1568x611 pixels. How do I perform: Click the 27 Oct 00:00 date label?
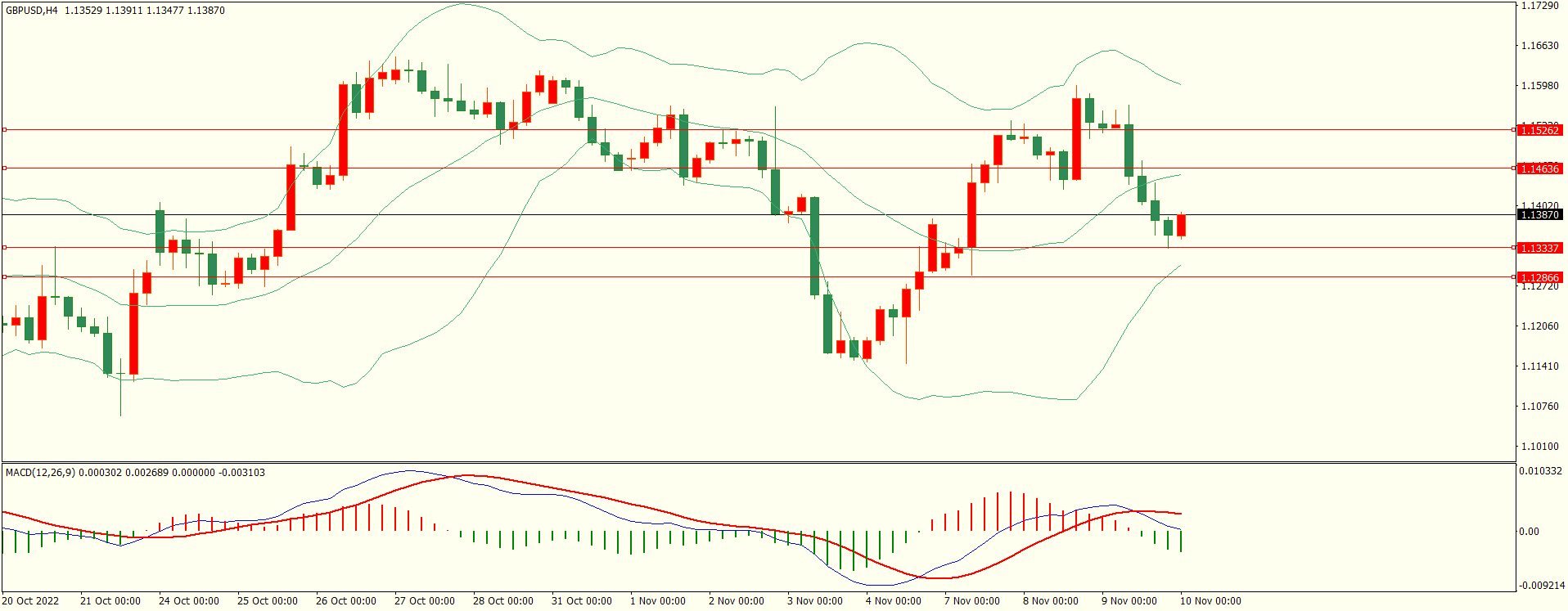coord(425,601)
